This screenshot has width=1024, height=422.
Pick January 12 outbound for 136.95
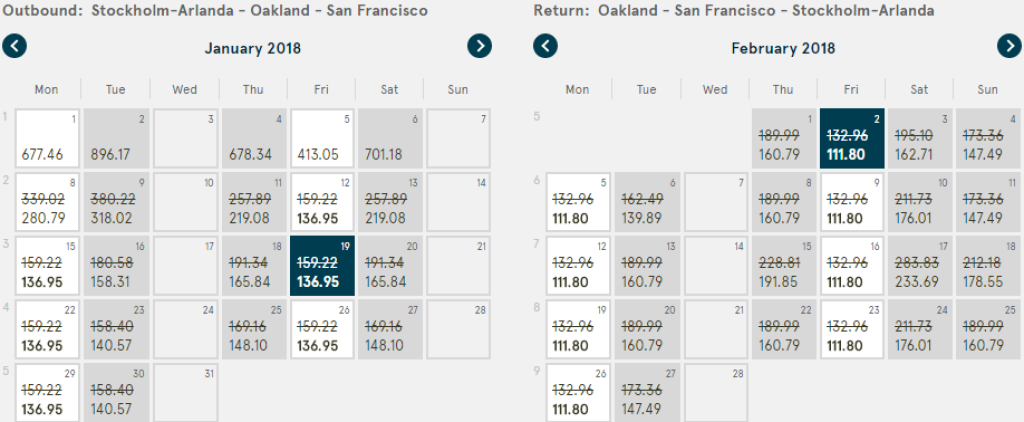(x=322, y=202)
